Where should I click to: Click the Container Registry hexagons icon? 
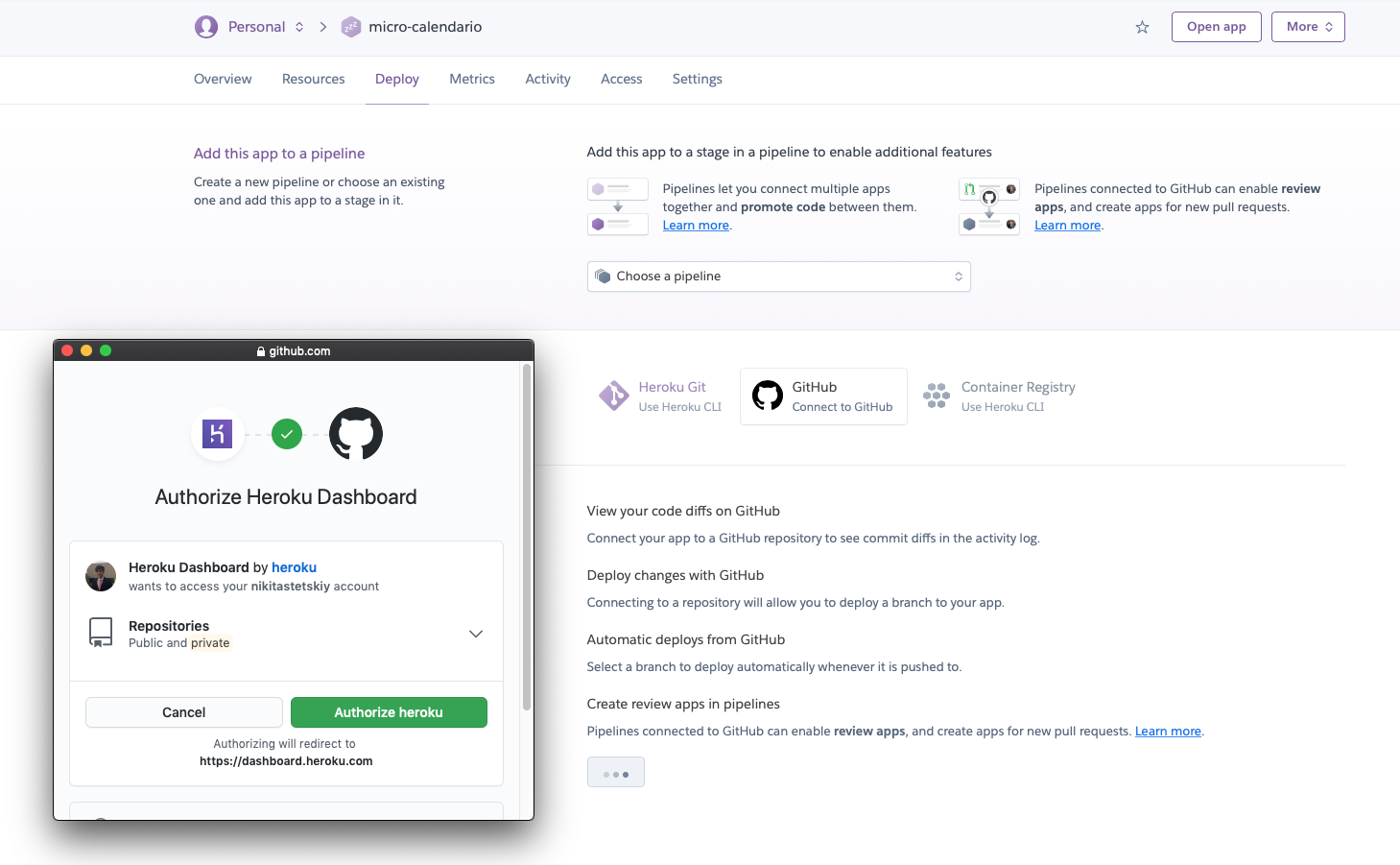[937, 396]
